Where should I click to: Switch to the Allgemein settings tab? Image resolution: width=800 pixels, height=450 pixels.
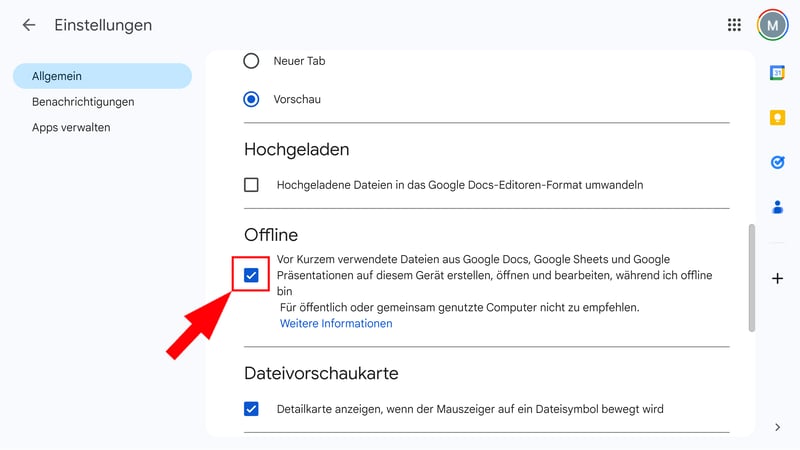tap(57, 76)
